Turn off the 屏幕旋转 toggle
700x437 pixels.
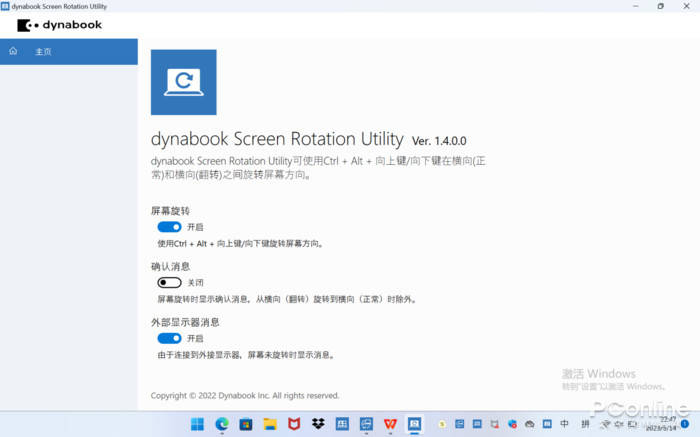pyautogui.click(x=169, y=227)
